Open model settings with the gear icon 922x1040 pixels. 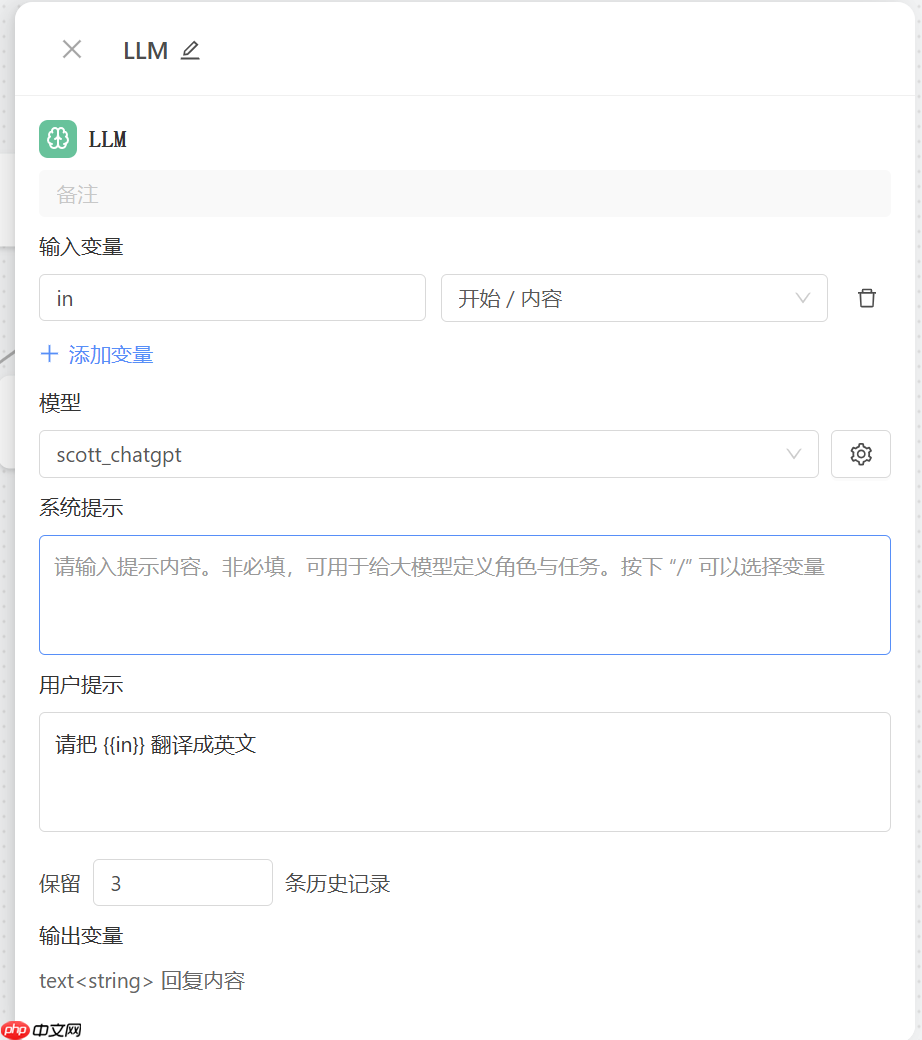pos(860,454)
